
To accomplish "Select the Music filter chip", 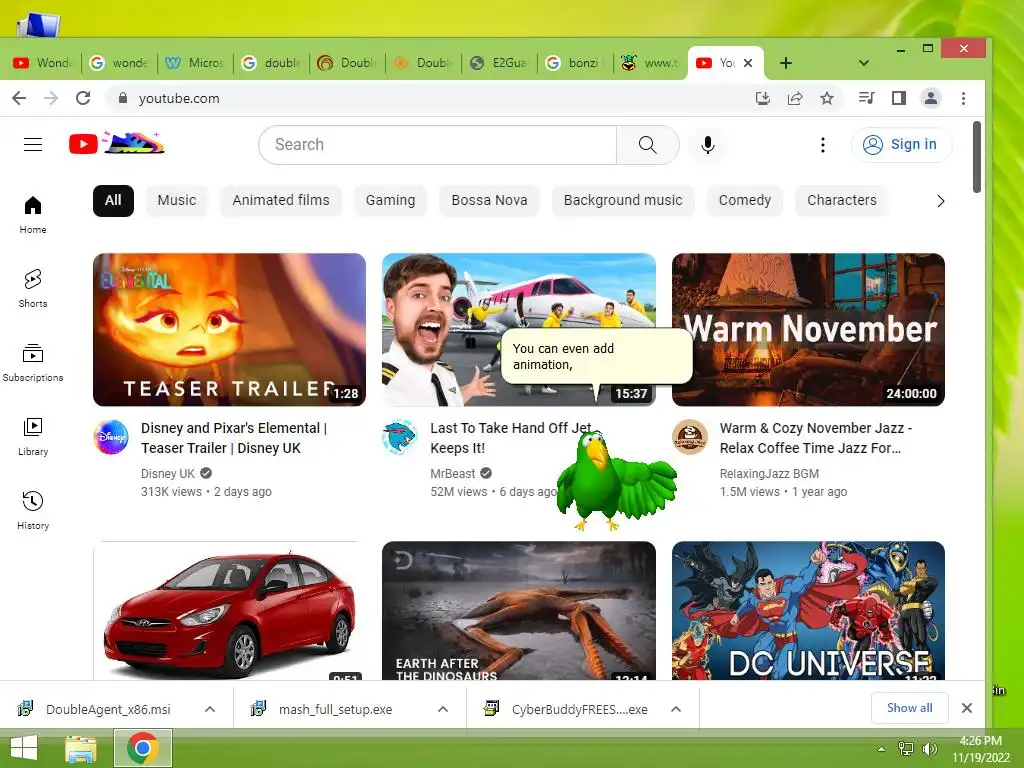I will pyautogui.click(x=176, y=200).
